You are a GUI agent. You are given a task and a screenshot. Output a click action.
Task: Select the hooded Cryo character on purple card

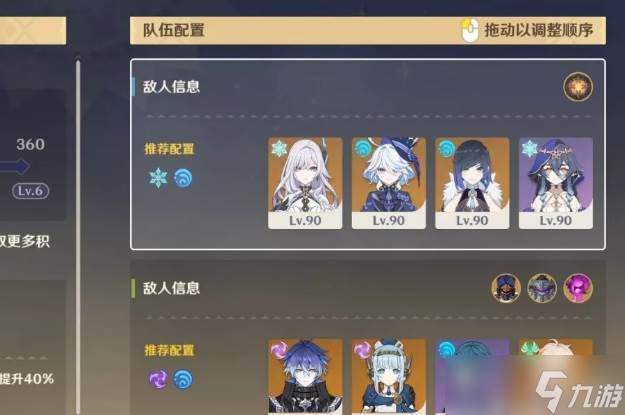point(556,183)
